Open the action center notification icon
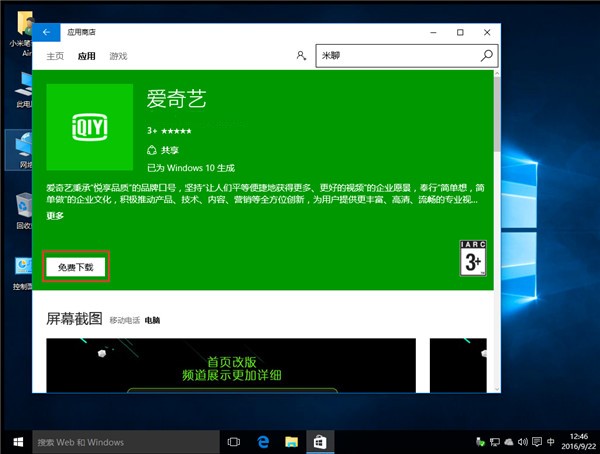The image size is (600, 454). tap(537, 442)
